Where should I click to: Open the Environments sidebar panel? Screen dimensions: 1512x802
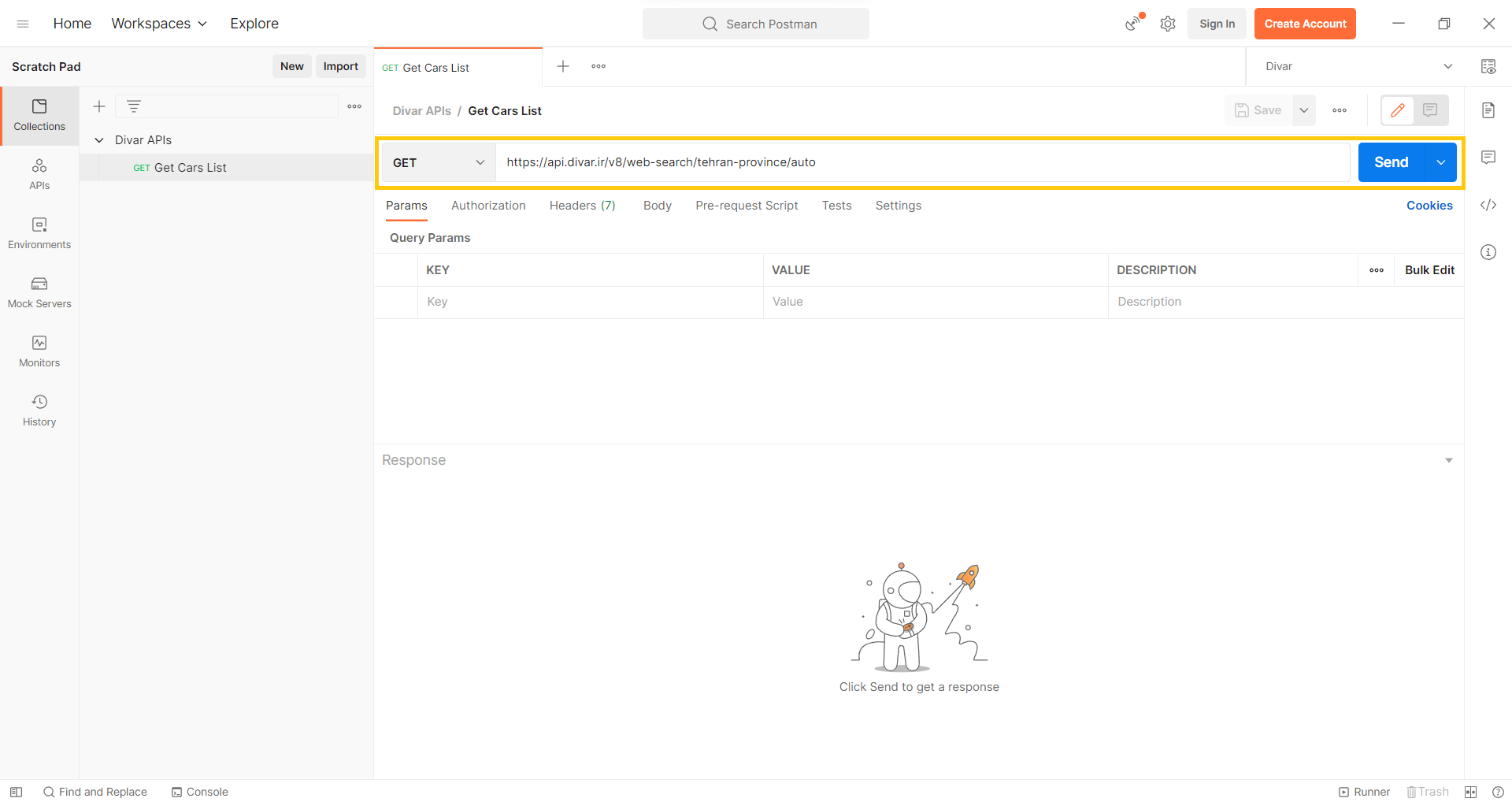(39, 233)
